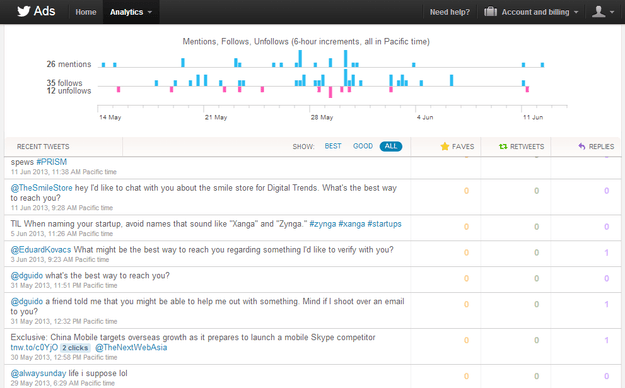Open @dguido link in 'what's the best way' tweet
This screenshot has width=625, height=388.
[27, 276]
